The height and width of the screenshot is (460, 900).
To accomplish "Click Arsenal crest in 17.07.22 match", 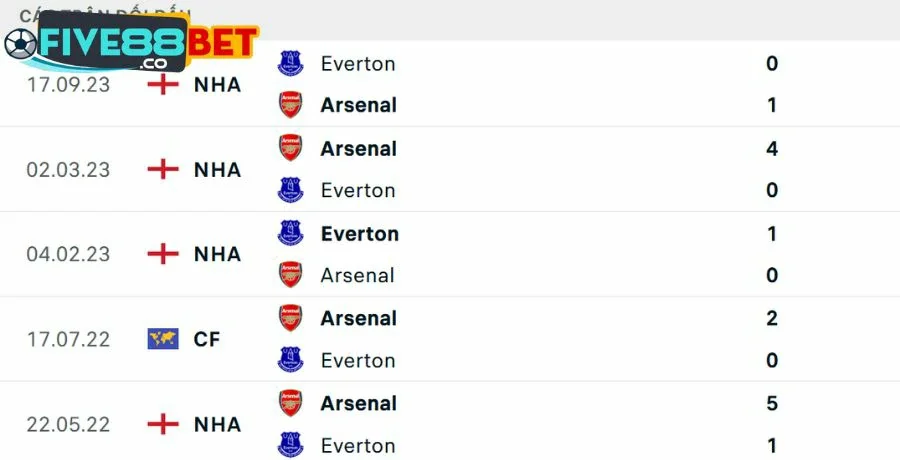I will tap(290, 318).
